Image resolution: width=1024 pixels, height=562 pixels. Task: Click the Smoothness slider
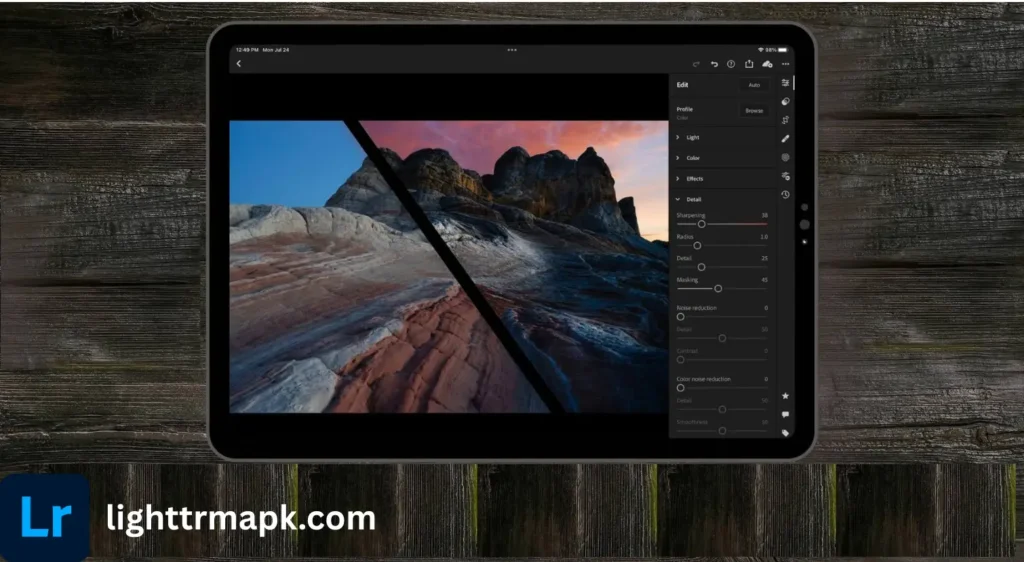click(x=722, y=431)
